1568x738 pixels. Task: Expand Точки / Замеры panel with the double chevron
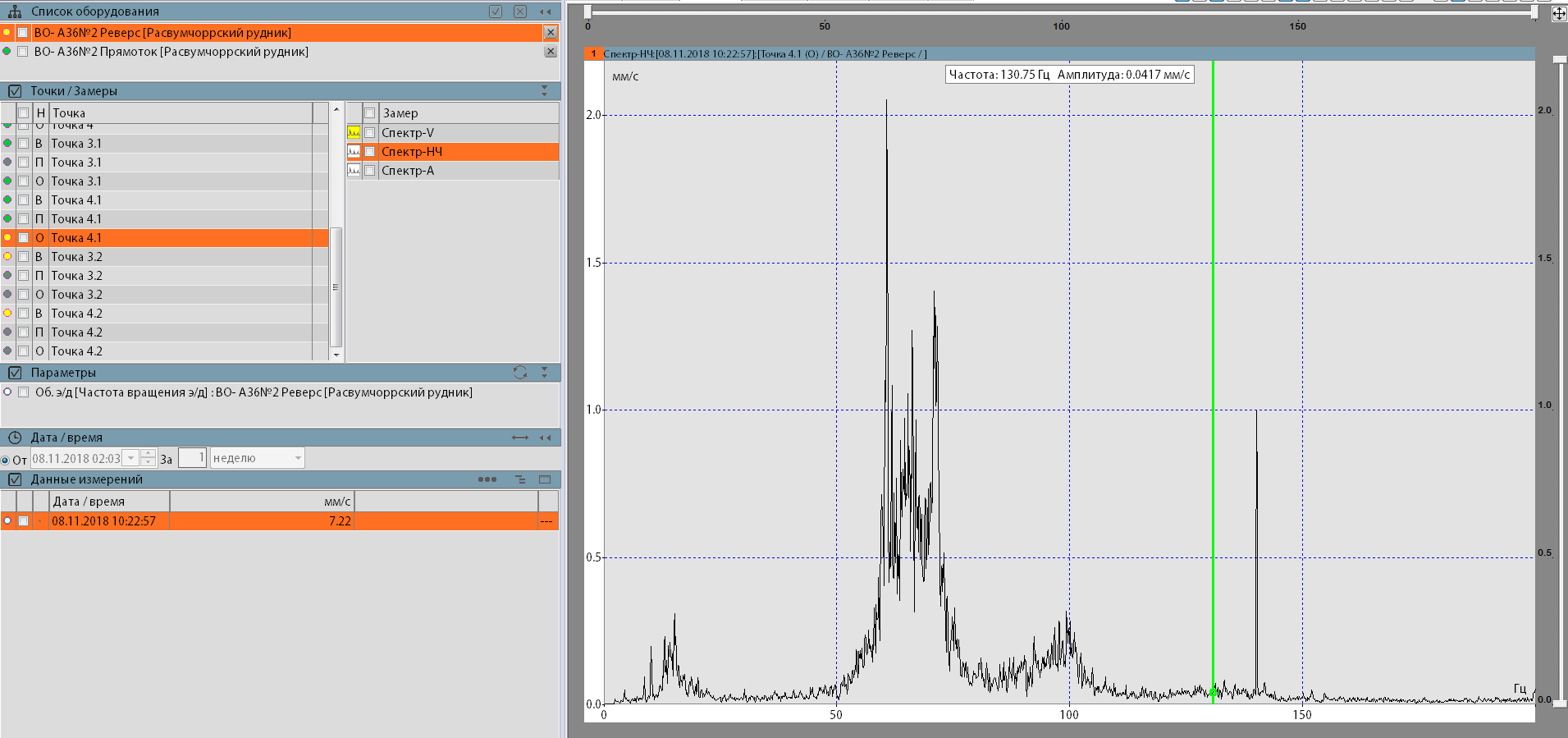[x=545, y=91]
